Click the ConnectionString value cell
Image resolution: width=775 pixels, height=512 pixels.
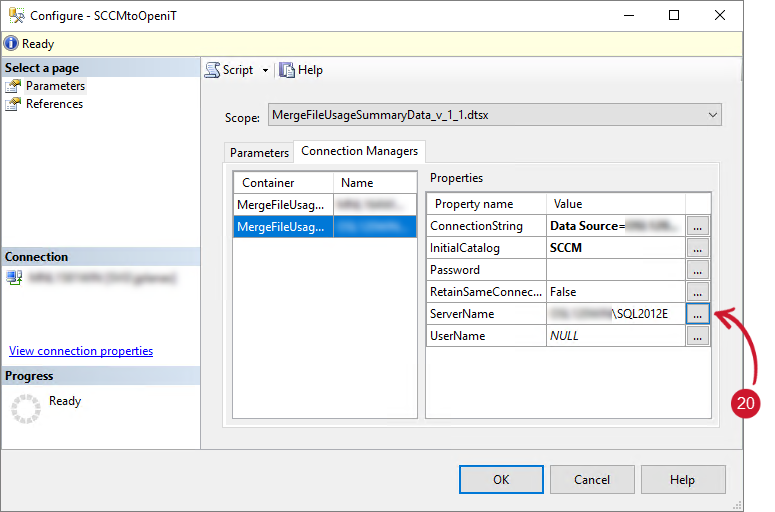pos(615,226)
